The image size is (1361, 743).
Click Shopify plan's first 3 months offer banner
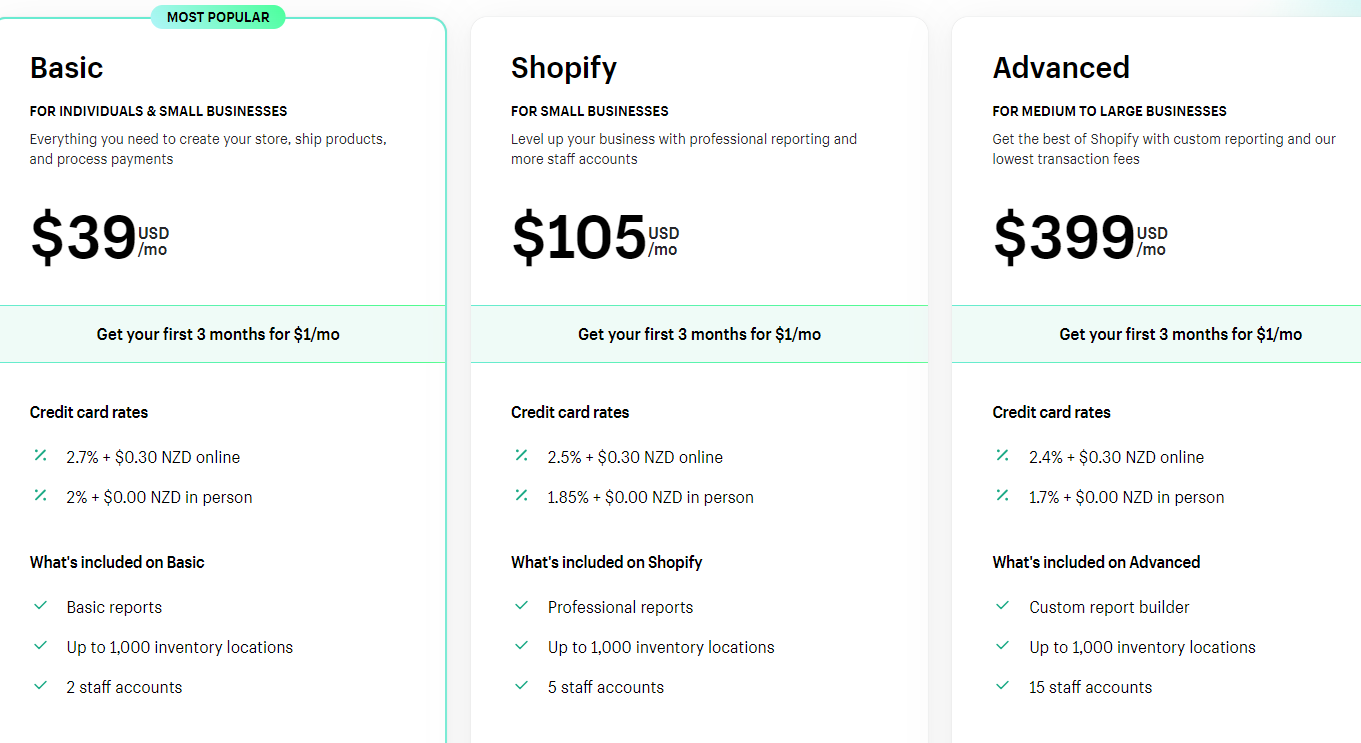coord(699,334)
